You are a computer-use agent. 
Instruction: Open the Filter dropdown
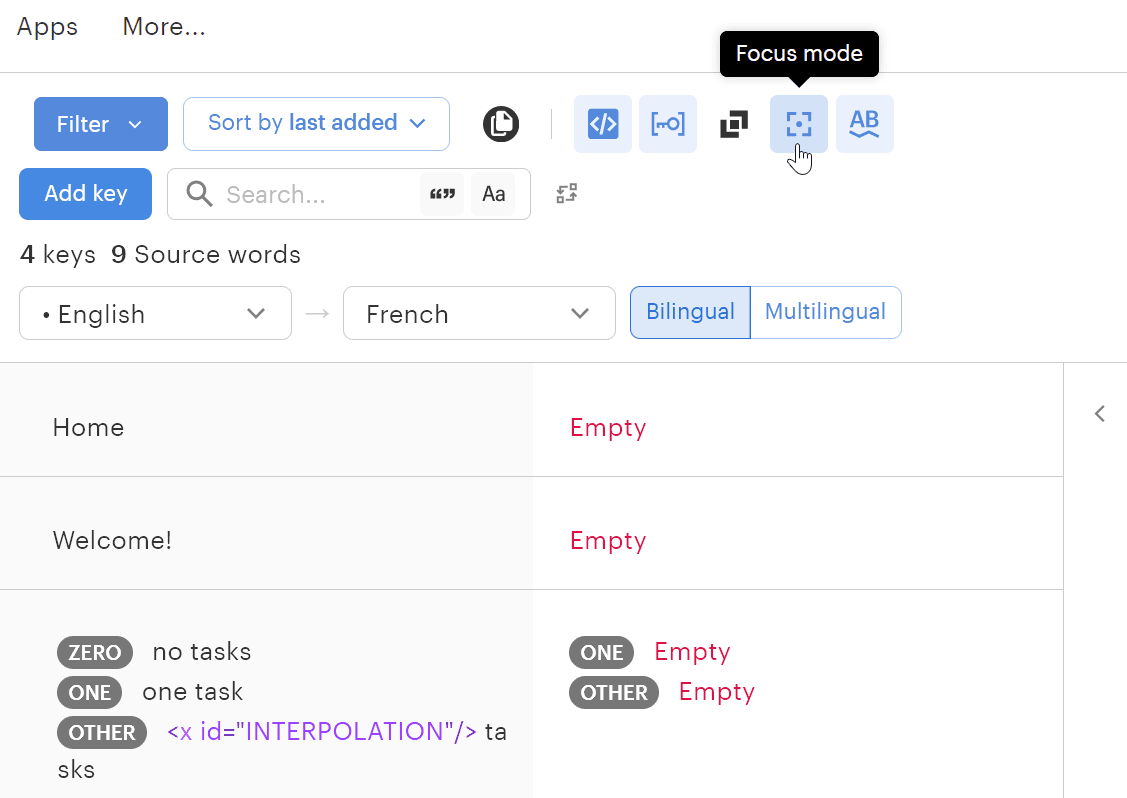pyautogui.click(x=100, y=124)
